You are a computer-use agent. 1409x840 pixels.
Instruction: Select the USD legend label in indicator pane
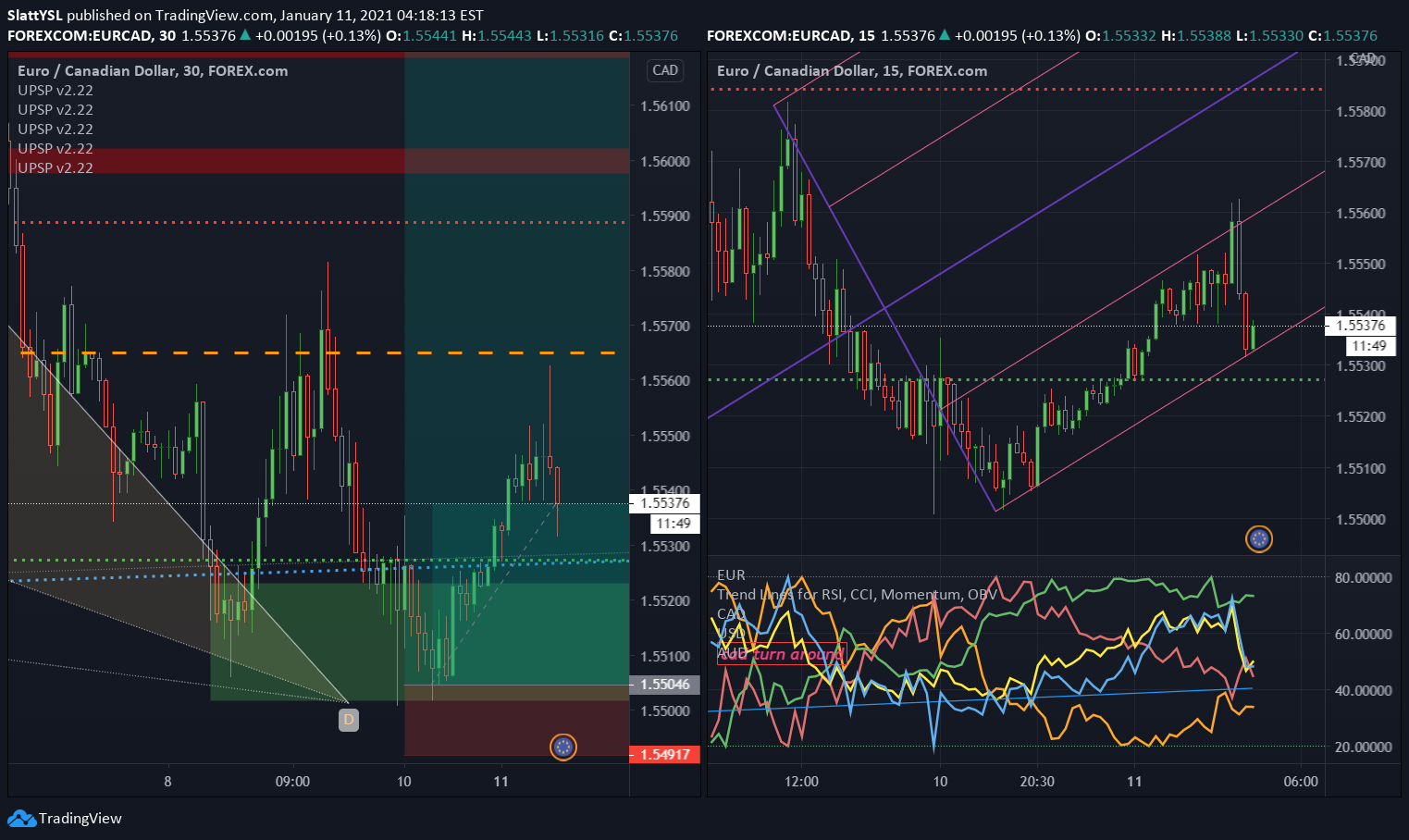731,634
